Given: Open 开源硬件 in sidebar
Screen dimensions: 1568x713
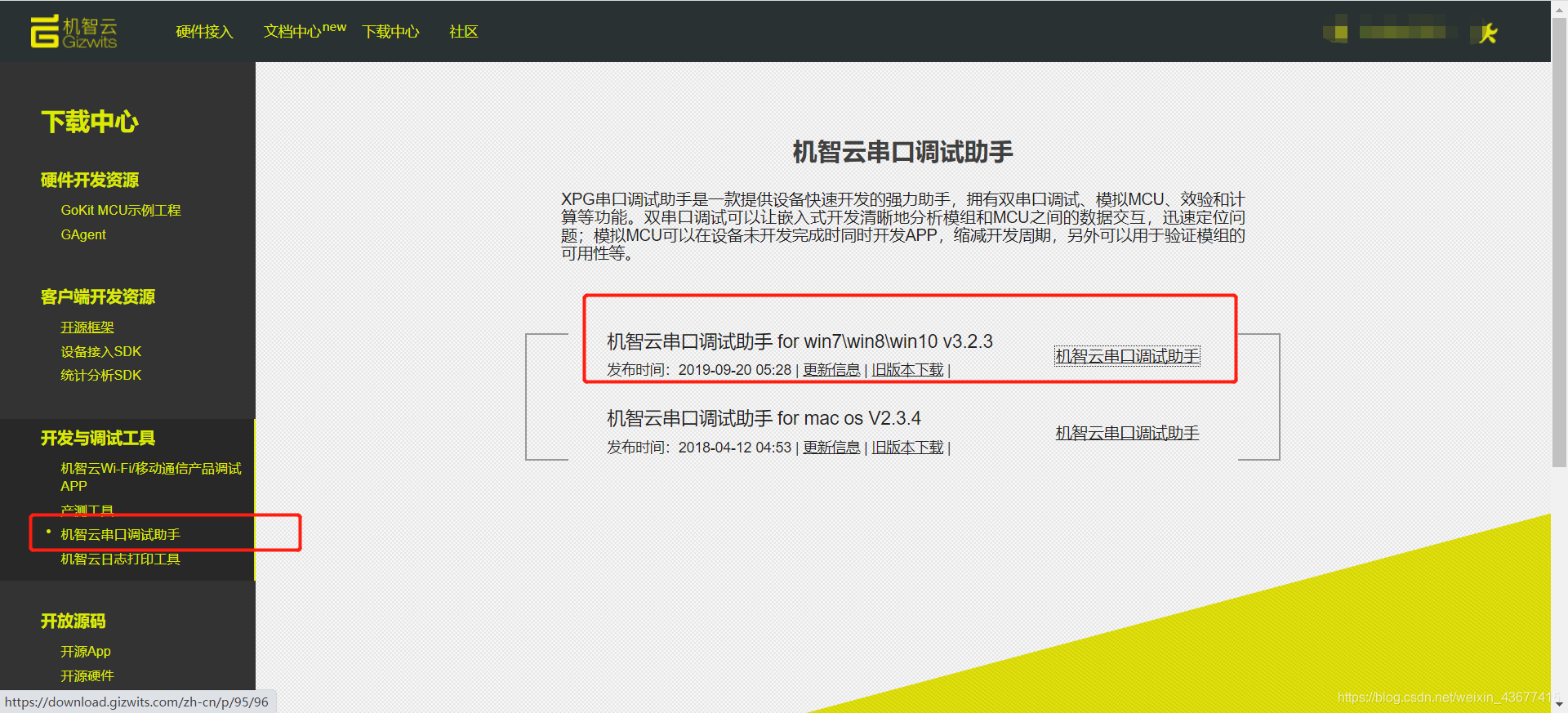Looking at the screenshot, I should click(87, 676).
